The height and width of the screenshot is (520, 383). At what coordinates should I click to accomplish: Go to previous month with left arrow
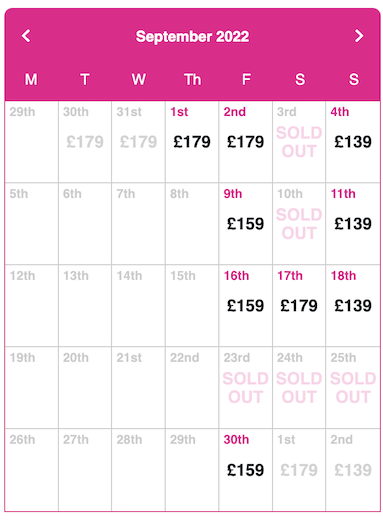click(26, 36)
